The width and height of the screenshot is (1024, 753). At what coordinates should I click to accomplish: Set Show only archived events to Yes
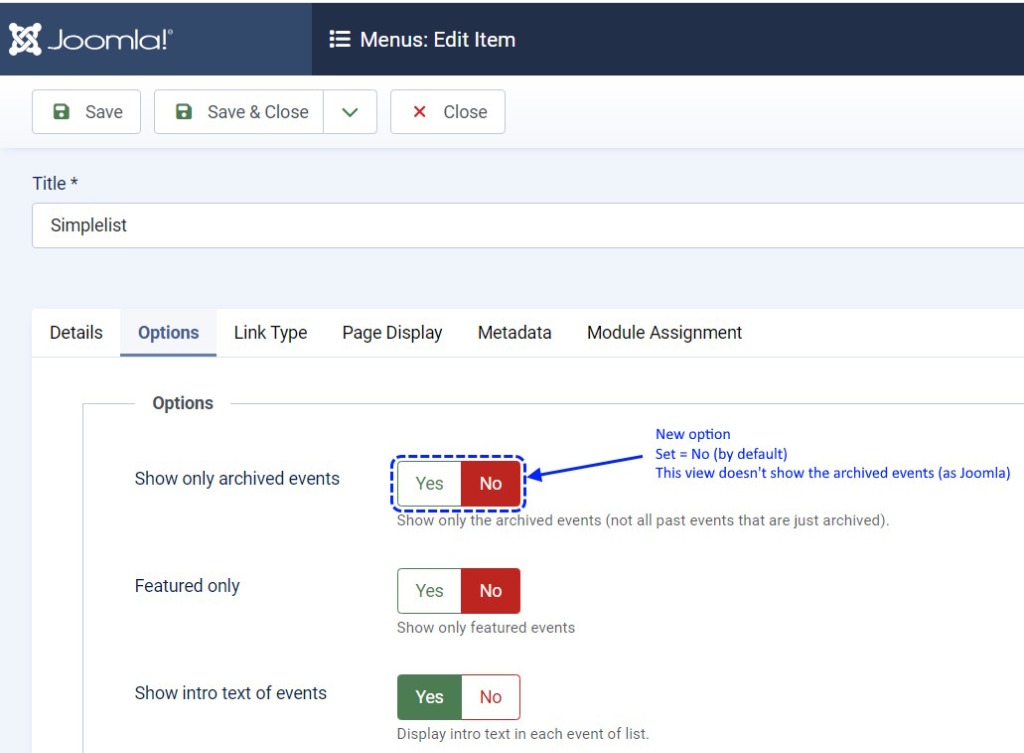[429, 484]
